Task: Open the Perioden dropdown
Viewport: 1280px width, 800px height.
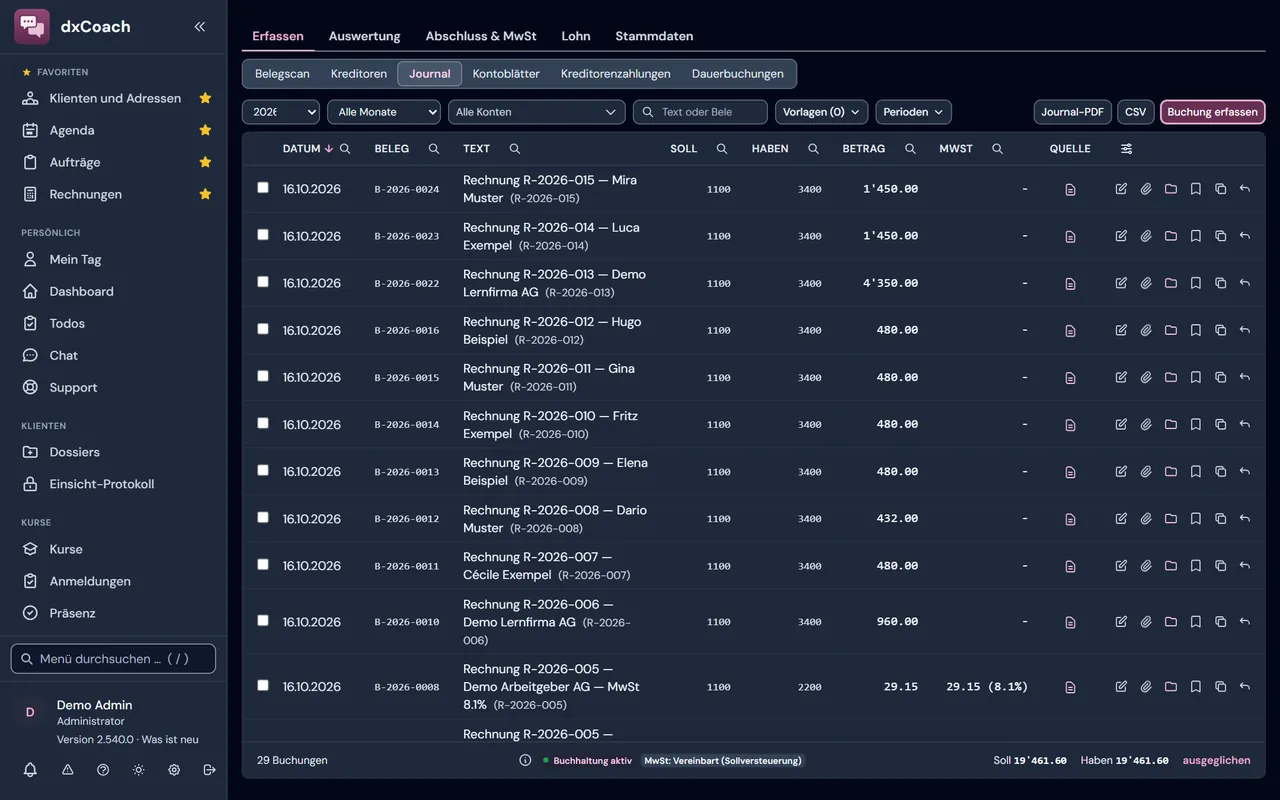Action: [913, 112]
